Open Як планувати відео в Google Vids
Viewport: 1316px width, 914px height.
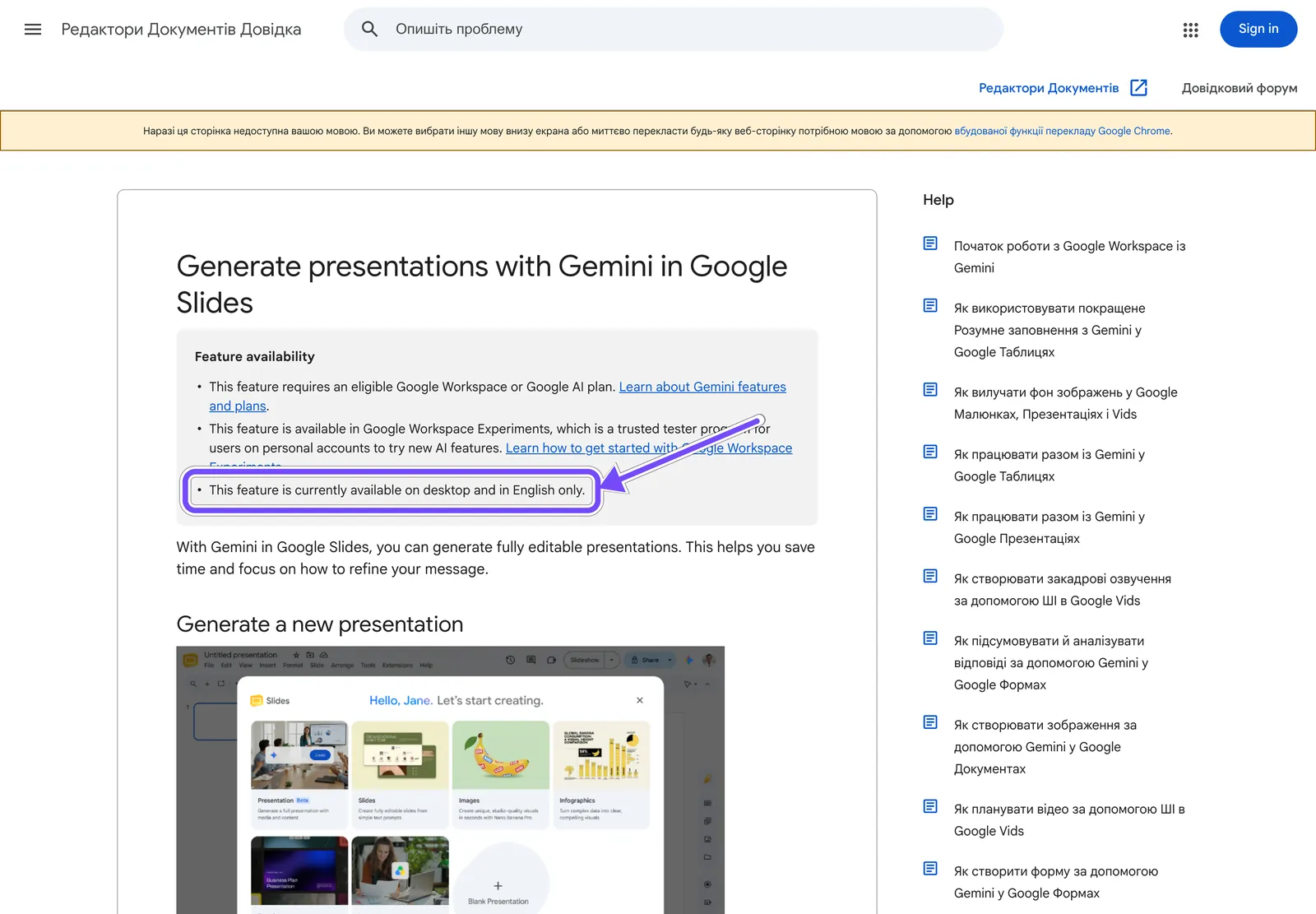click(x=1069, y=820)
